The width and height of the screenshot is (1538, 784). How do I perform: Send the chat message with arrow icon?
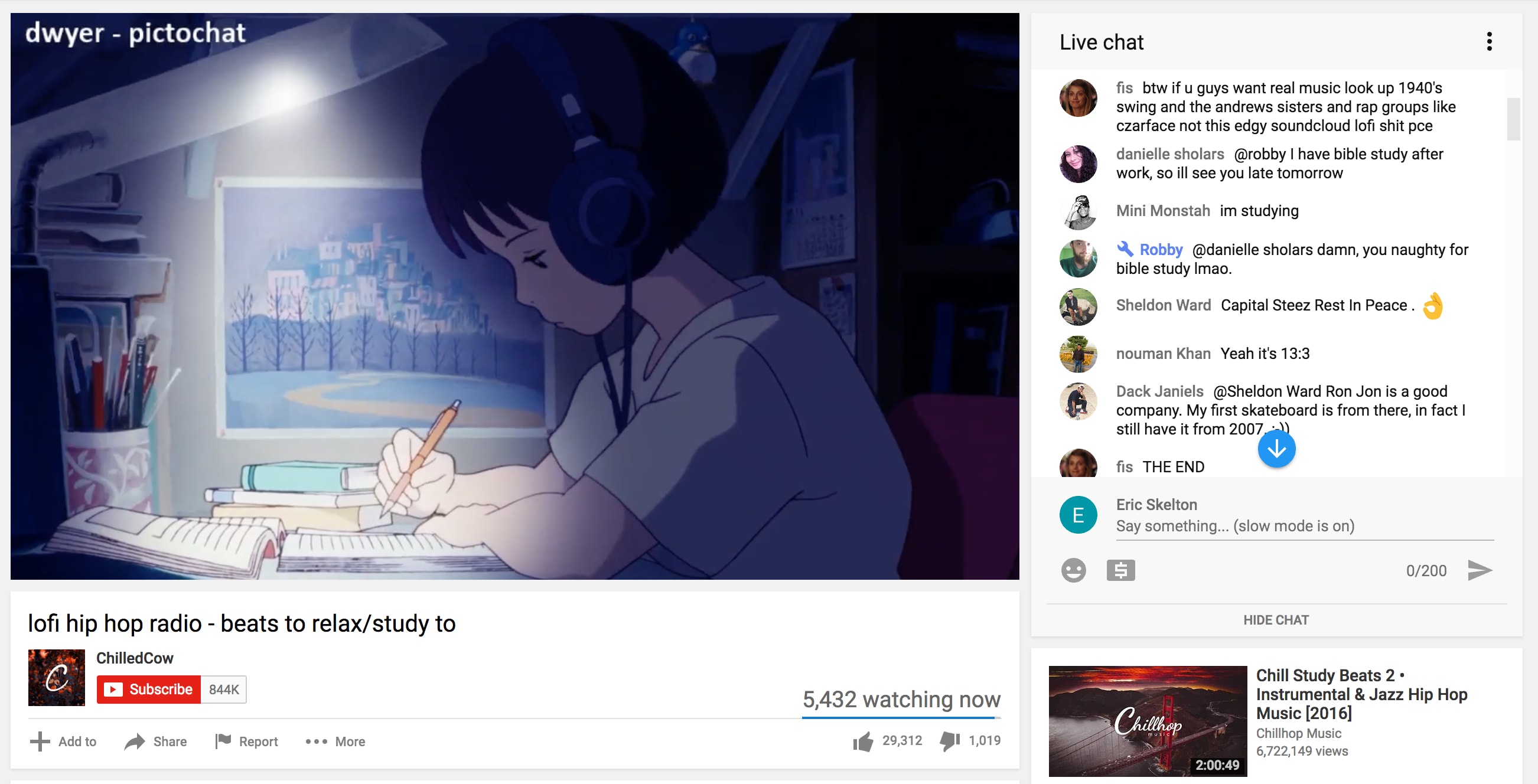tap(1480, 570)
